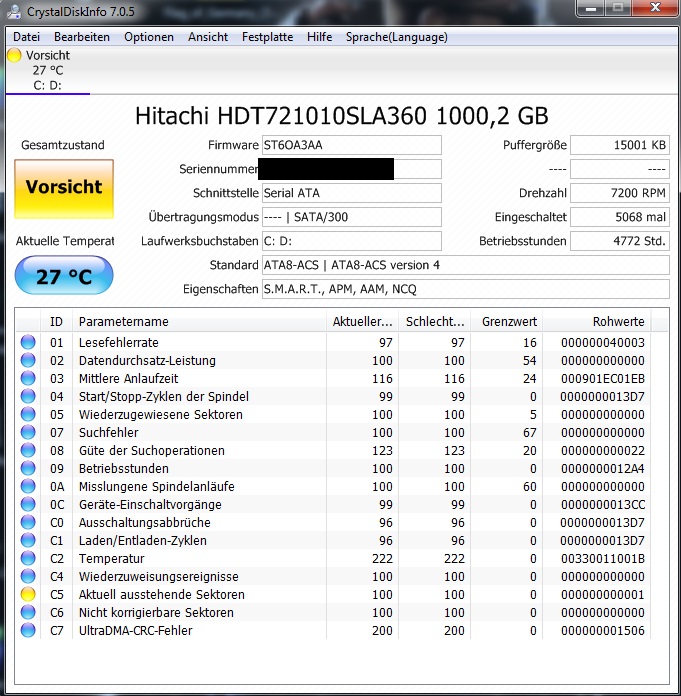The height and width of the screenshot is (696, 681).
Task: Open the Festplatte menu
Action: [267, 37]
